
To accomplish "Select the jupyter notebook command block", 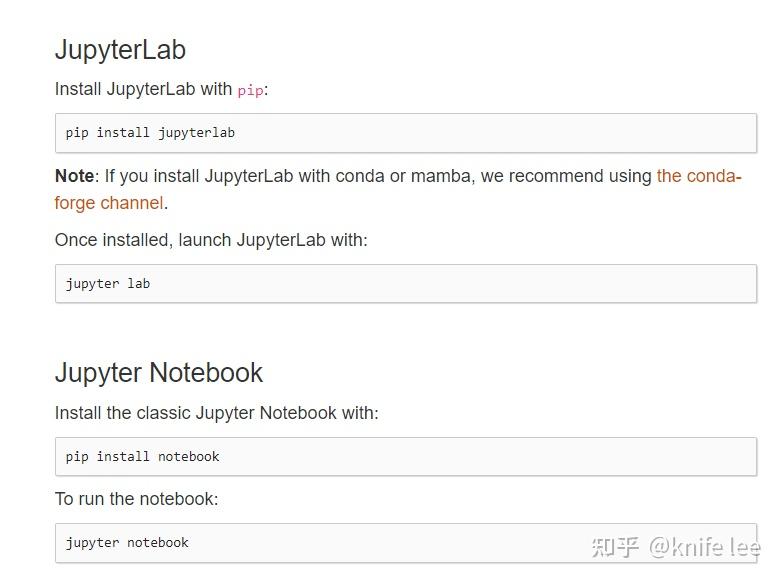I will [x=406, y=543].
